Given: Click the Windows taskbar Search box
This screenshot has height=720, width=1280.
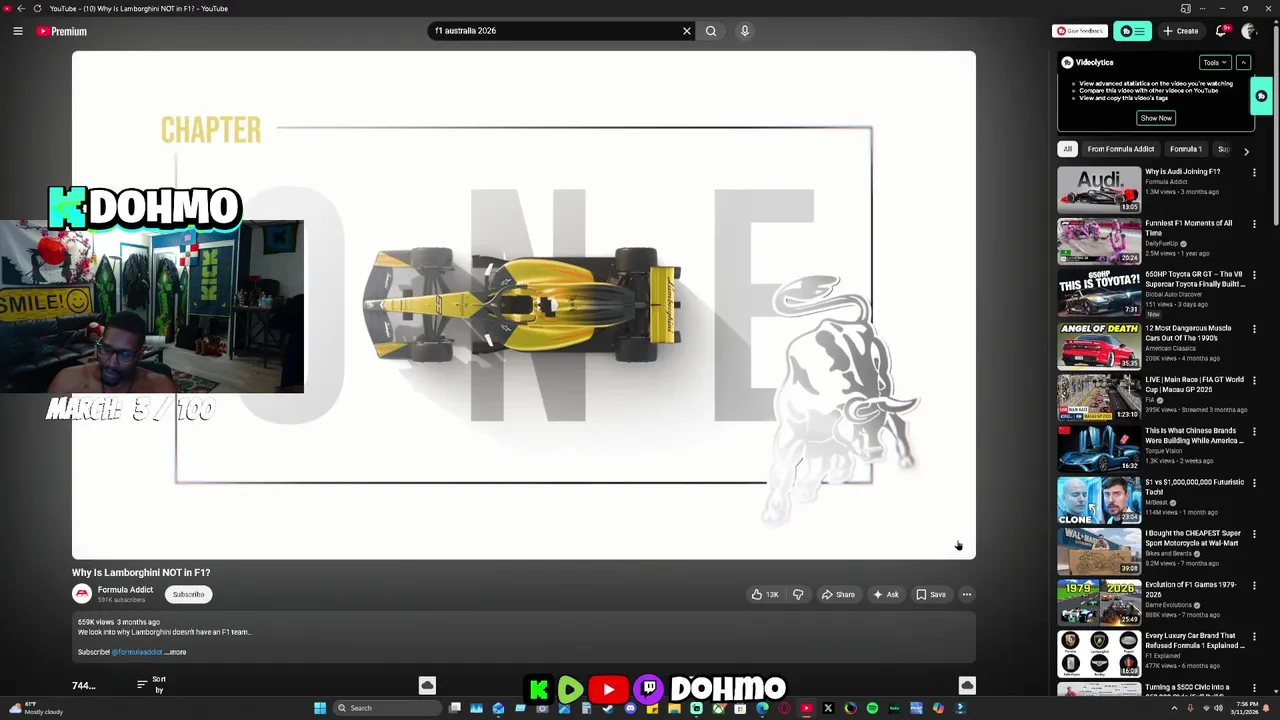Looking at the screenshot, I should [387, 708].
